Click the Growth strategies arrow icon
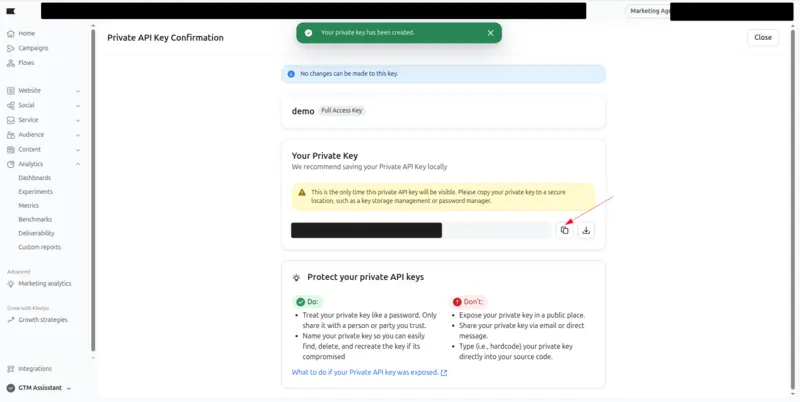The image size is (800, 402). coord(11,320)
